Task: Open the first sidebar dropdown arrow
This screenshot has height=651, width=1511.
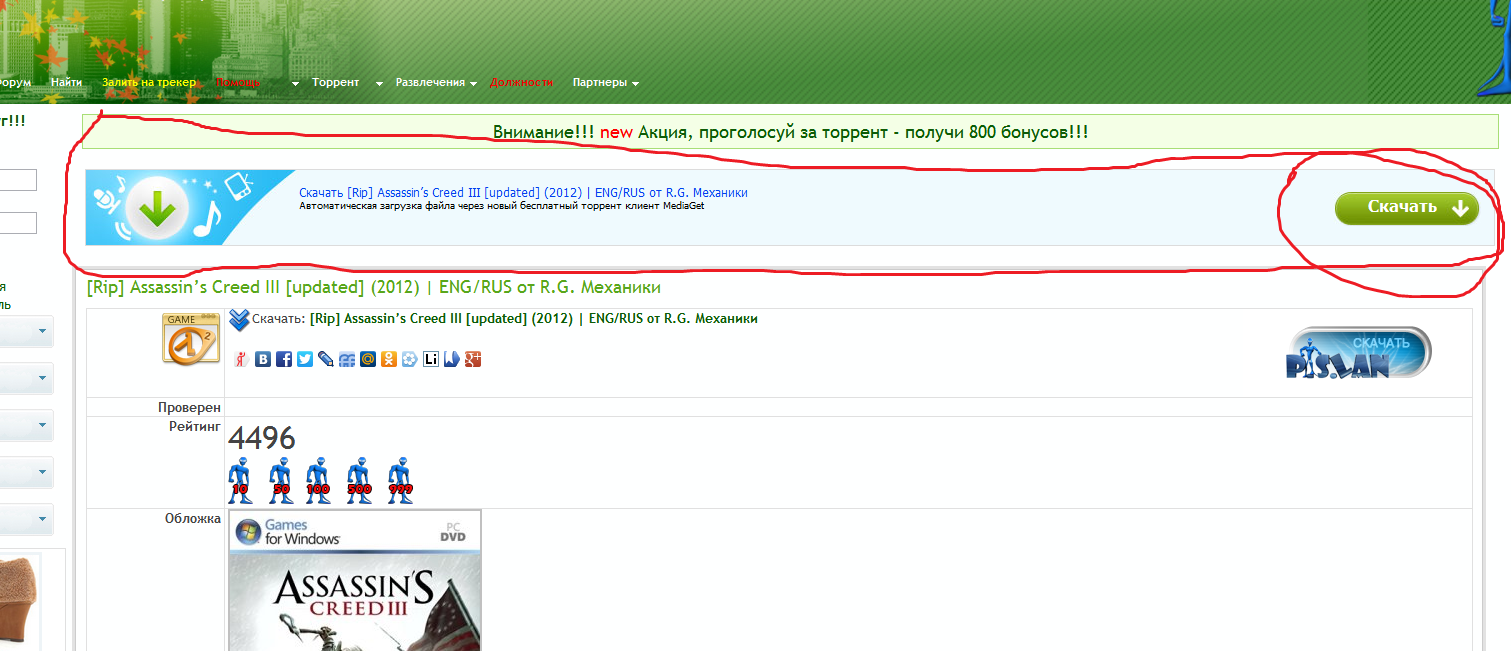Action: [x=42, y=331]
